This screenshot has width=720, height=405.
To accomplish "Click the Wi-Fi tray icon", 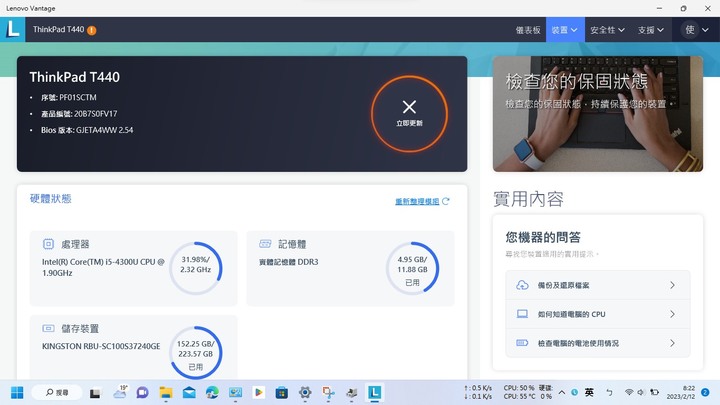I will click(629, 392).
